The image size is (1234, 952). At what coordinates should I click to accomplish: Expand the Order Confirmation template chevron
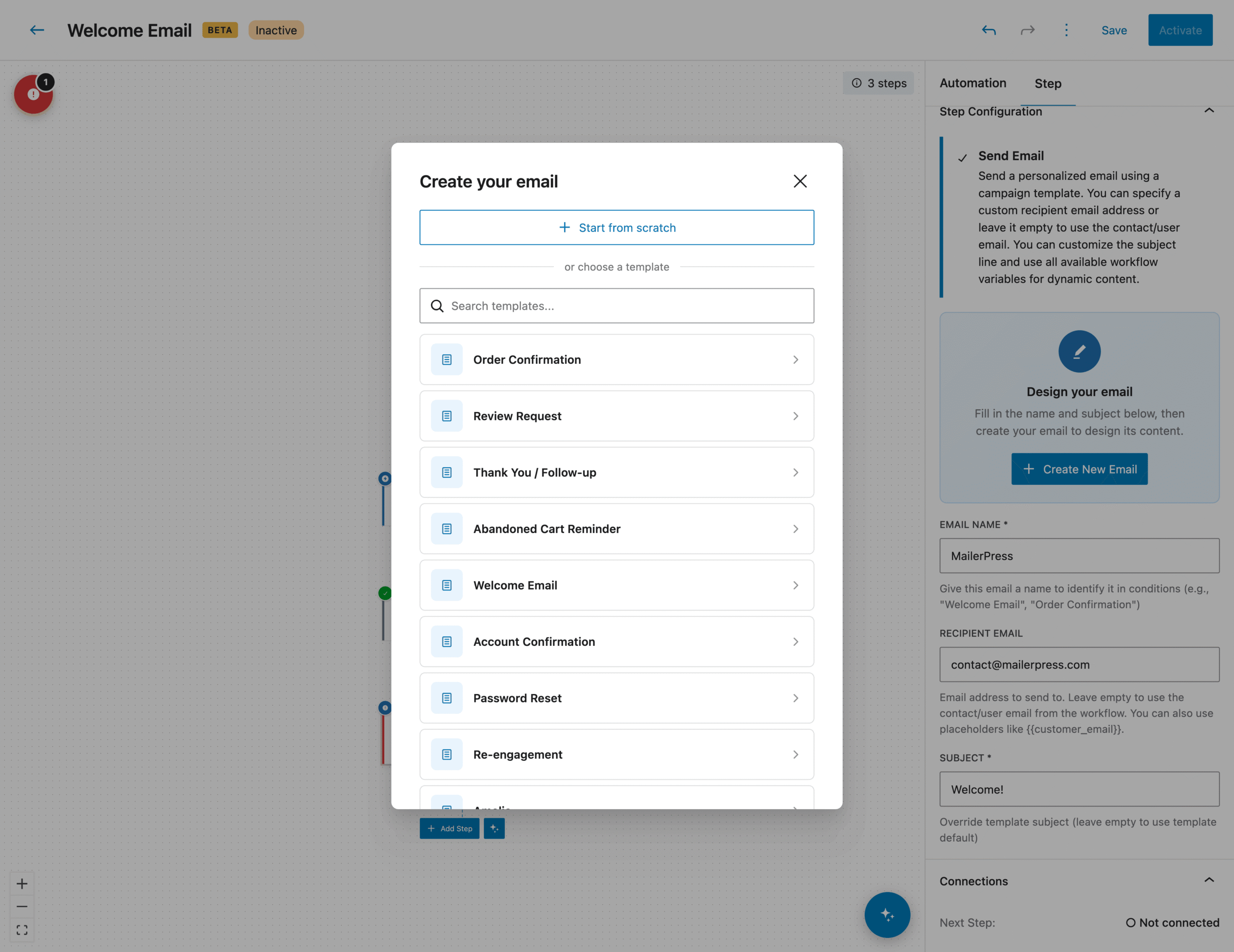pos(795,360)
